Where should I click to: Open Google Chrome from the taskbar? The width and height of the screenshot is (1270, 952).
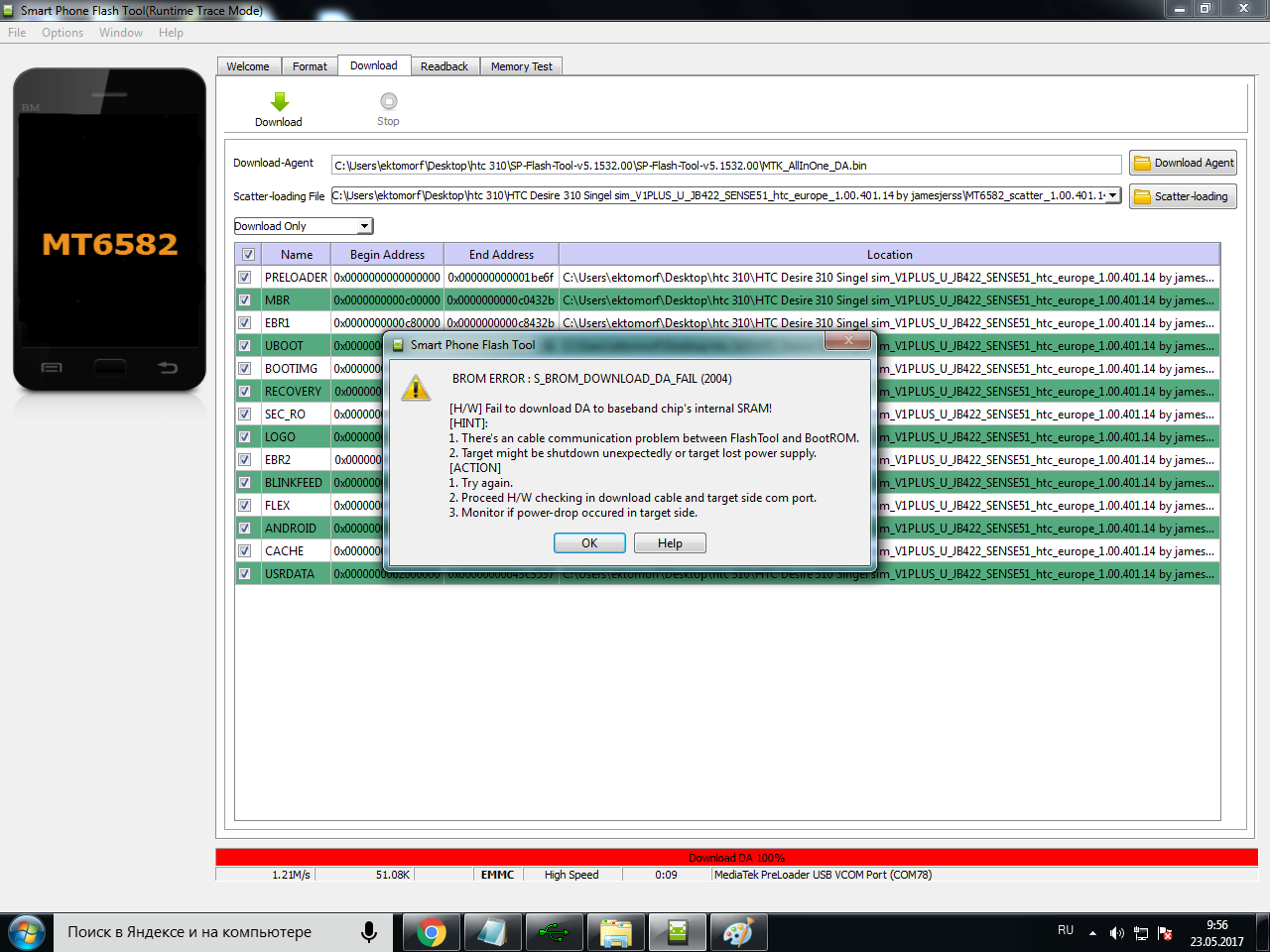tap(431, 932)
